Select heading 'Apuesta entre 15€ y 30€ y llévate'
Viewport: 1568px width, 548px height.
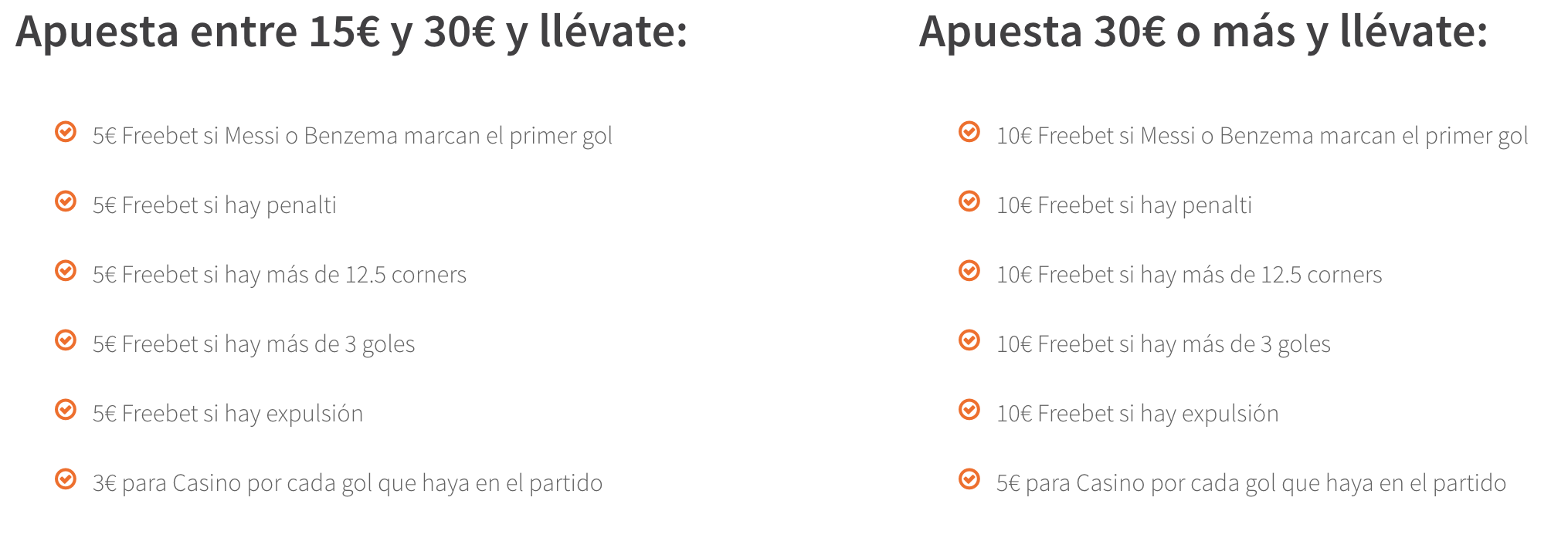click(x=351, y=32)
